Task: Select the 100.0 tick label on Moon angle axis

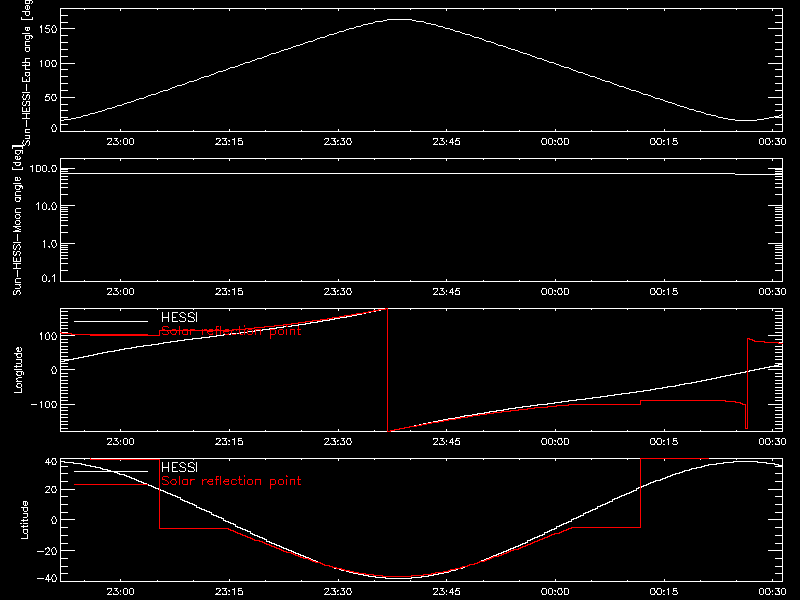Action: coord(43,168)
